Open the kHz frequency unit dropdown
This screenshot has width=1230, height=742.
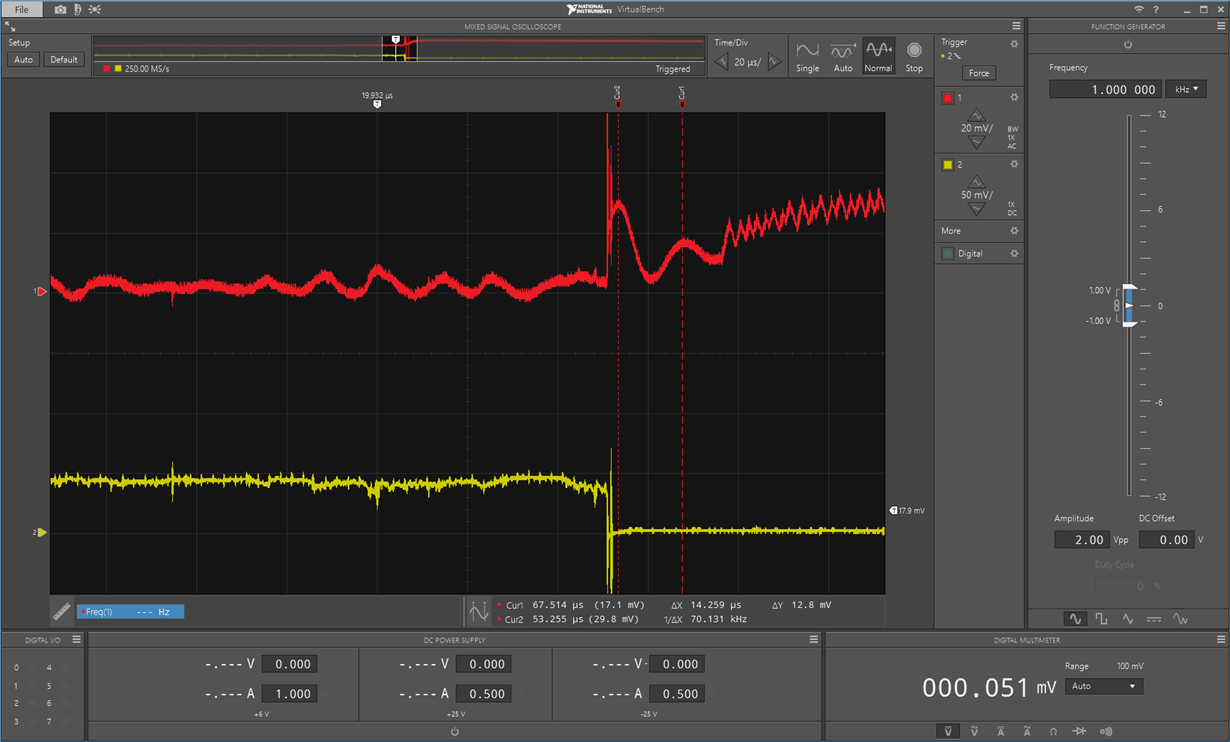tap(1185, 89)
